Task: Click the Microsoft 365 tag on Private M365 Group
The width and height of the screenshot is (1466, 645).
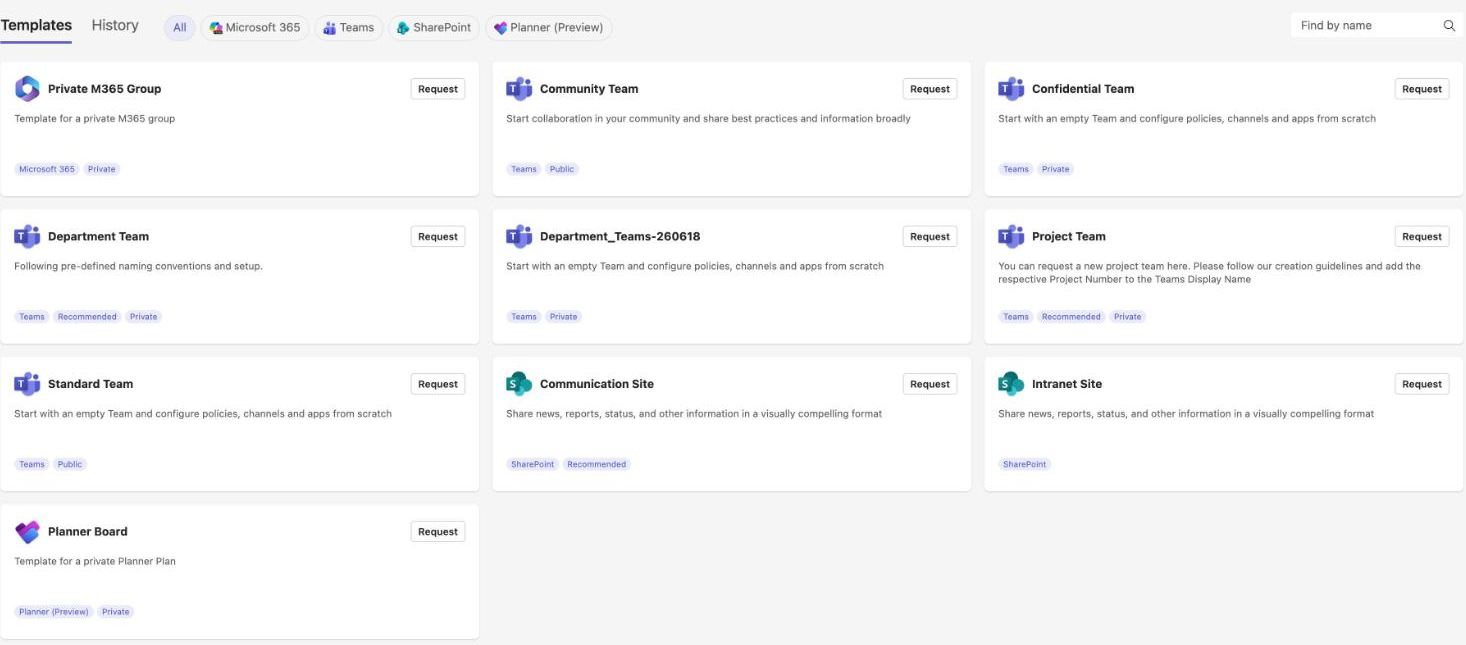Action: point(47,169)
